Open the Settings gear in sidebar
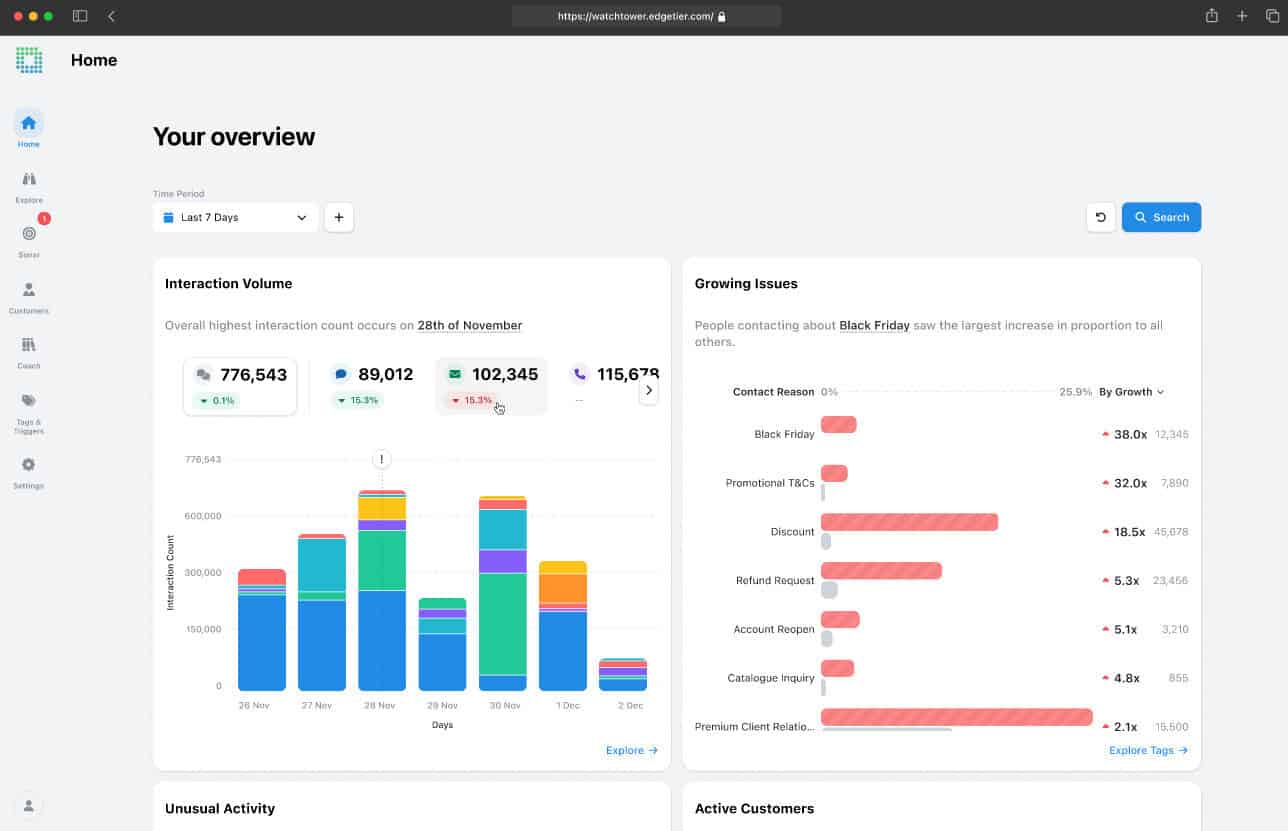 click(29, 465)
